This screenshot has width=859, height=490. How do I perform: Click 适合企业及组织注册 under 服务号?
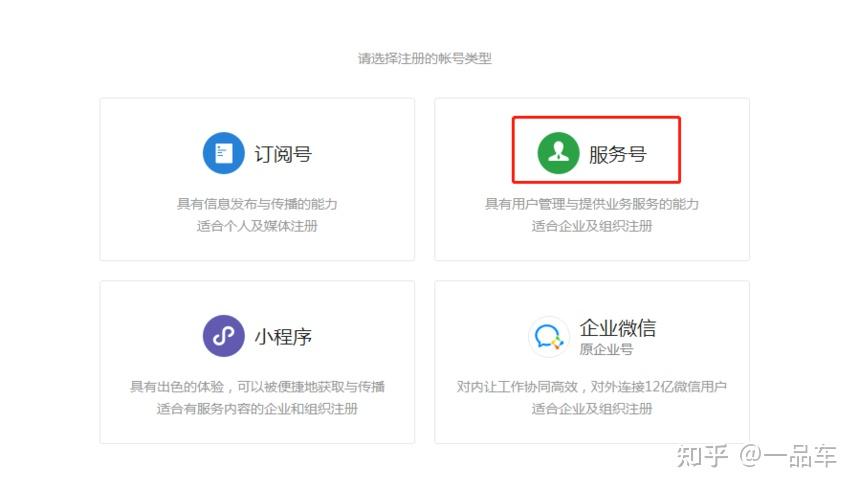coord(592,226)
